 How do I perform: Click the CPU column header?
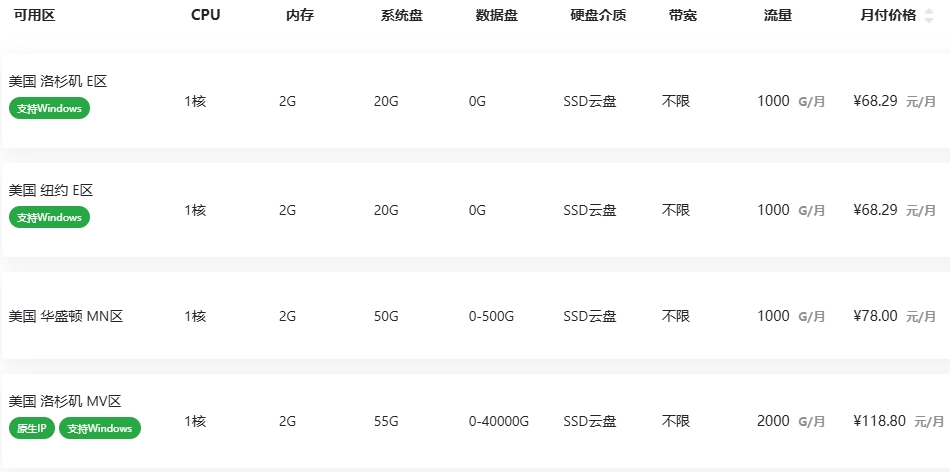point(206,16)
